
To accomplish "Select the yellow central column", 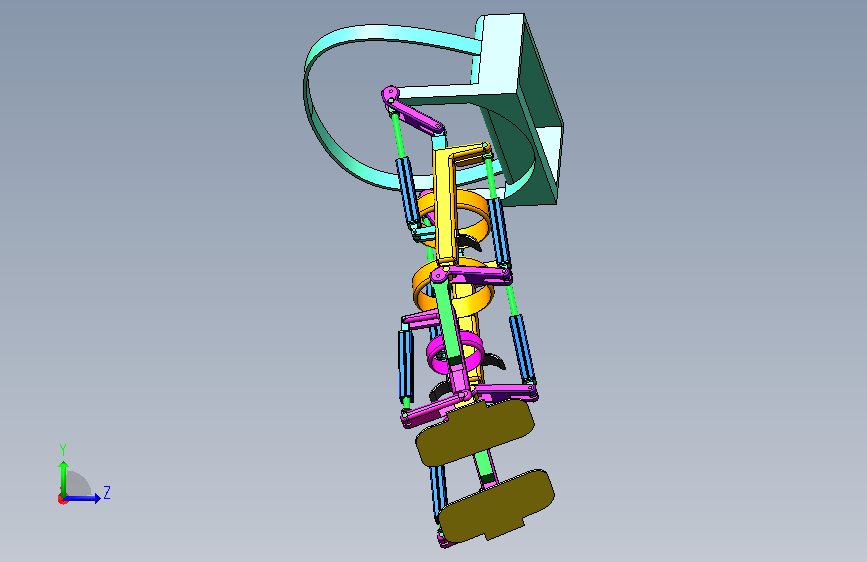I will click(446, 205).
